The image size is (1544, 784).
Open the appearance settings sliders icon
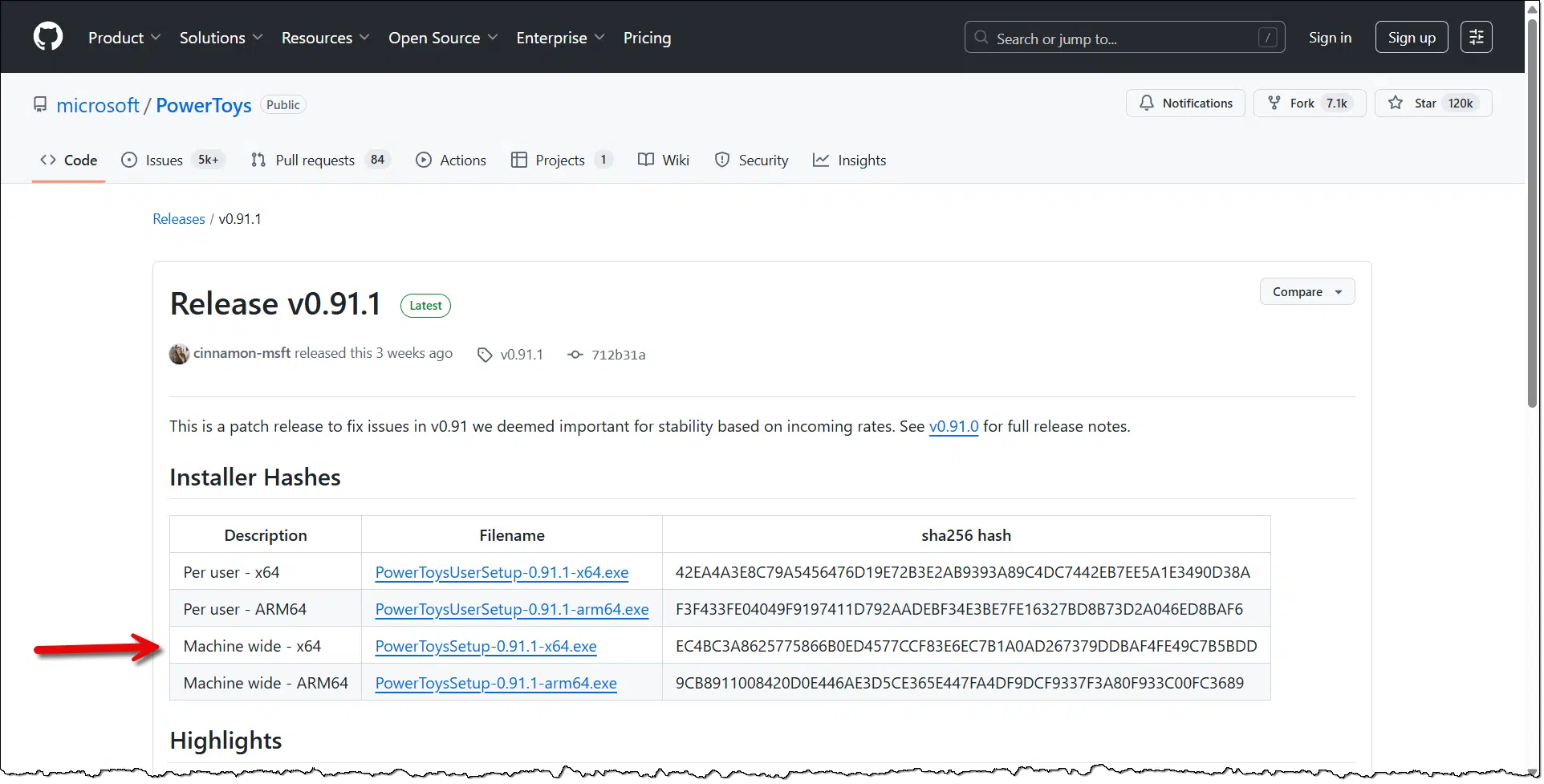tap(1476, 37)
